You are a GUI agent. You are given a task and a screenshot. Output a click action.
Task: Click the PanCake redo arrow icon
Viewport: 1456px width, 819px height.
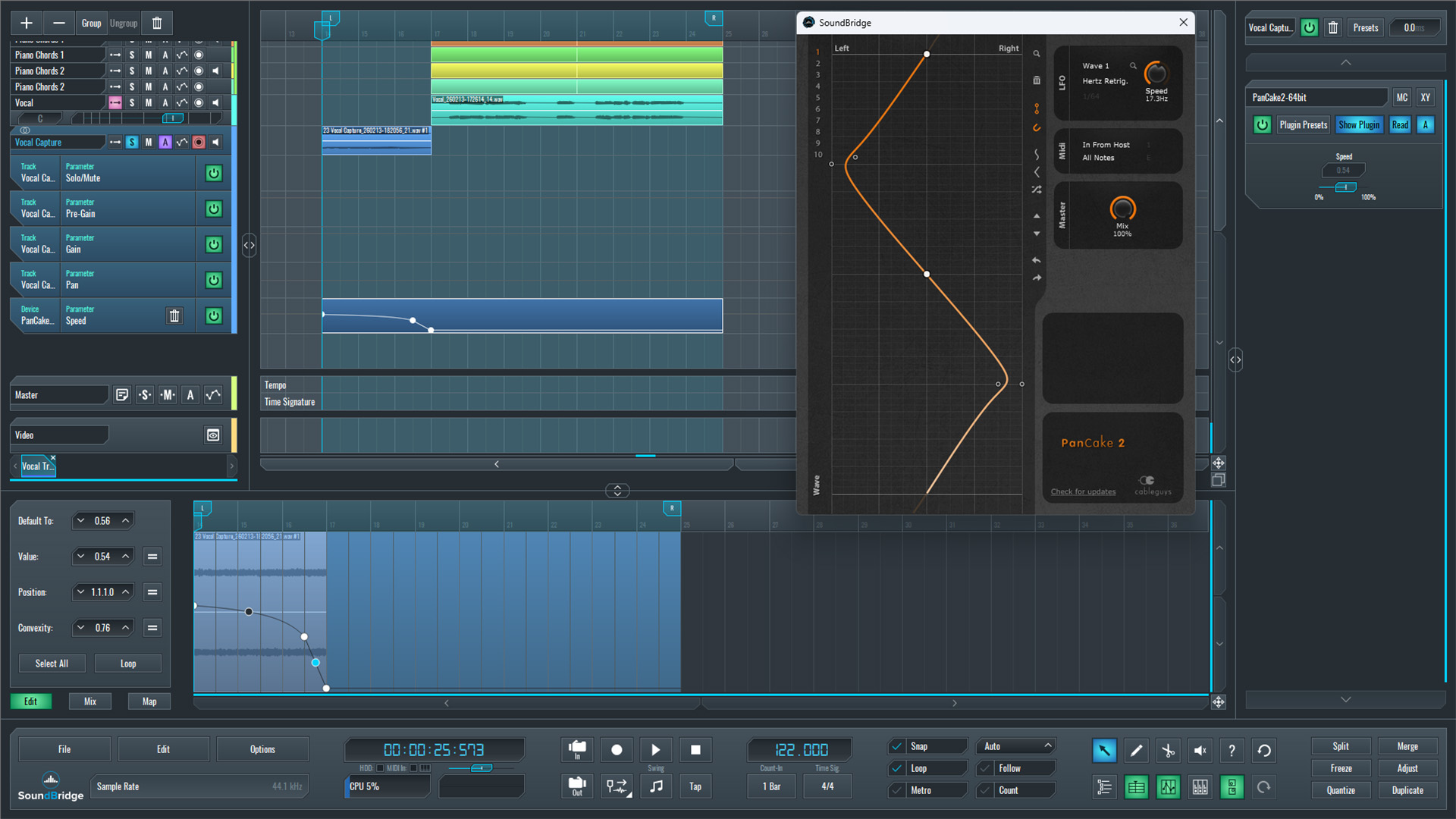pos(1037,278)
